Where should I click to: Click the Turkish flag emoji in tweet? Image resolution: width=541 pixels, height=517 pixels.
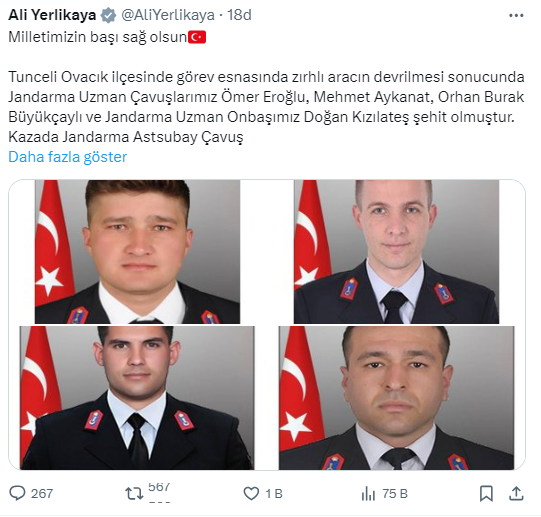(197, 37)
